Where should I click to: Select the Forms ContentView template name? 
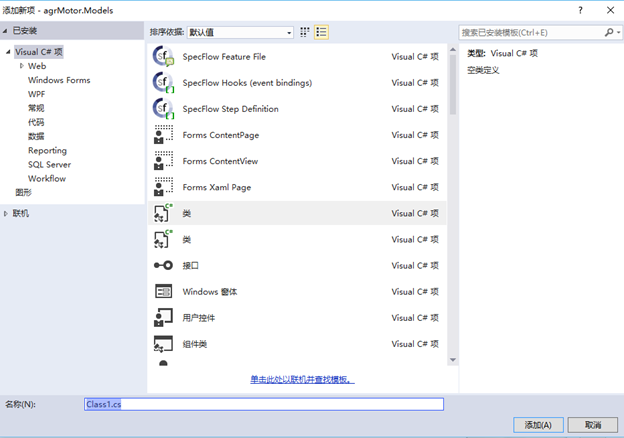220,161
